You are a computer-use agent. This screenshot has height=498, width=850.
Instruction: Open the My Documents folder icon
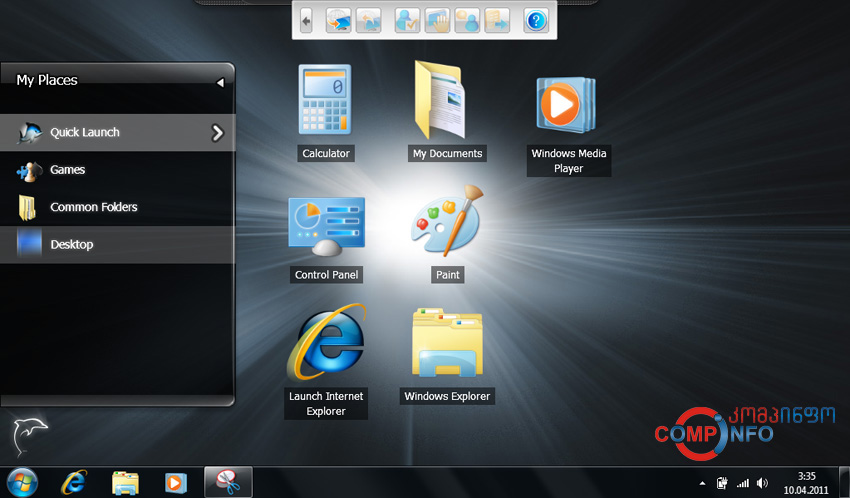pyautogui.click(x=440, y=100)
